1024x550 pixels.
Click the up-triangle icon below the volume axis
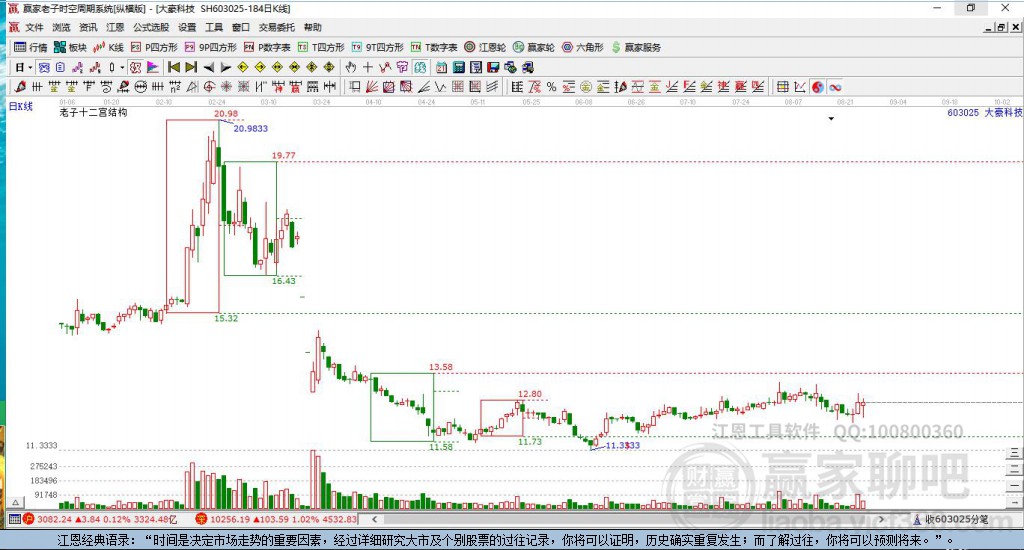16,502
